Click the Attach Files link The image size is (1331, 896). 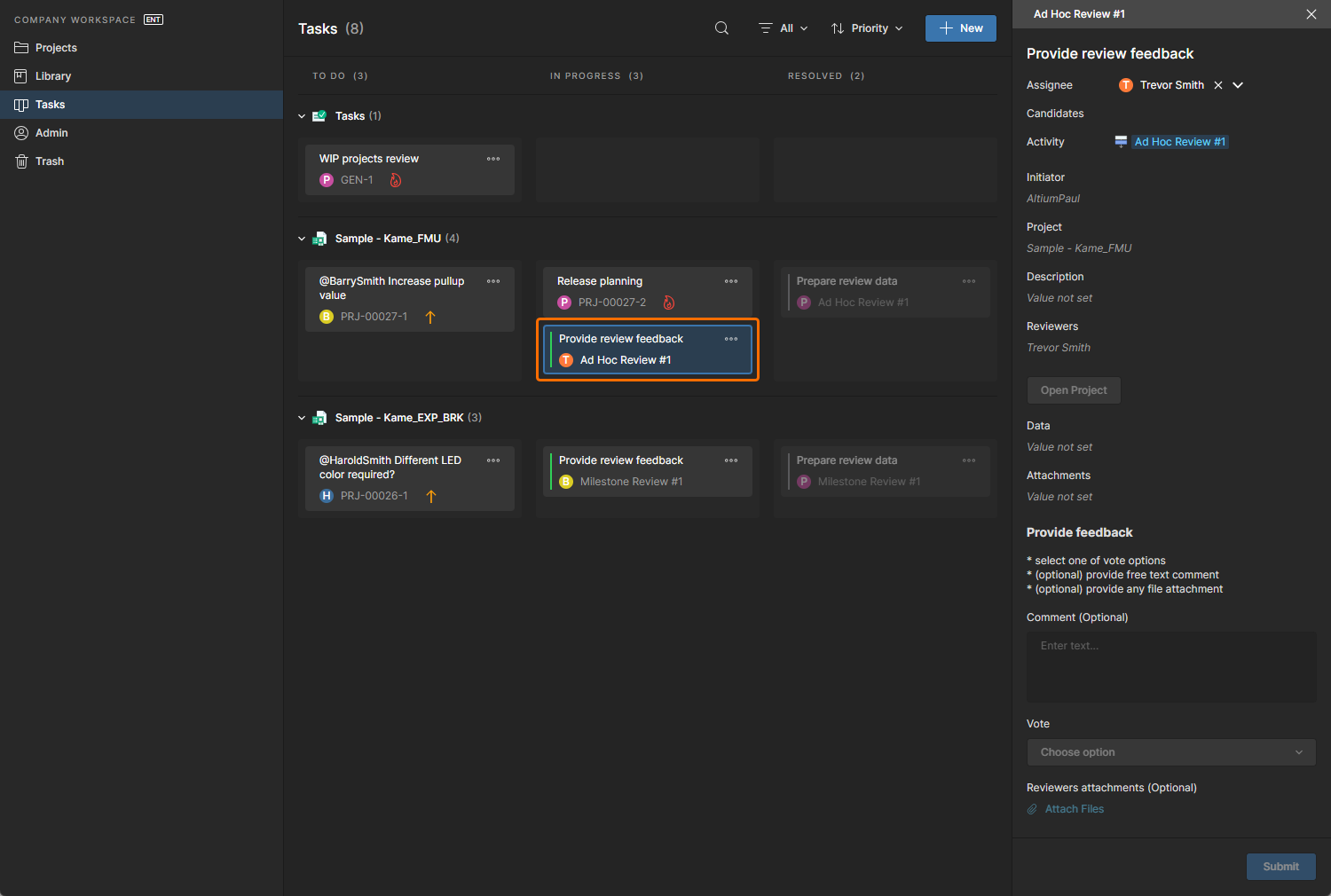[1074, 809]
